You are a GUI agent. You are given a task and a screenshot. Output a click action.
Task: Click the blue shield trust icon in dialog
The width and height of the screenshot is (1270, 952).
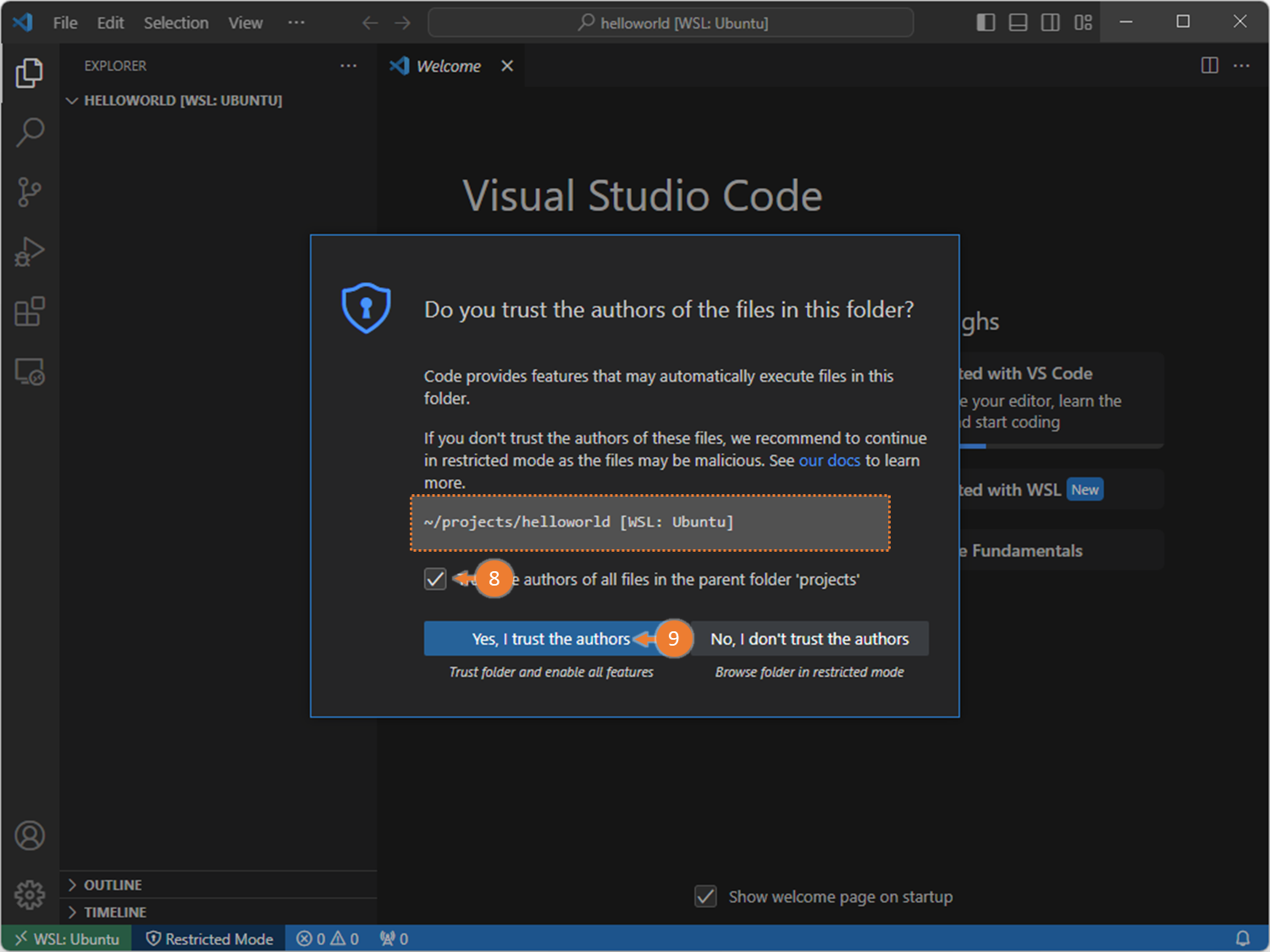(366, 308)
